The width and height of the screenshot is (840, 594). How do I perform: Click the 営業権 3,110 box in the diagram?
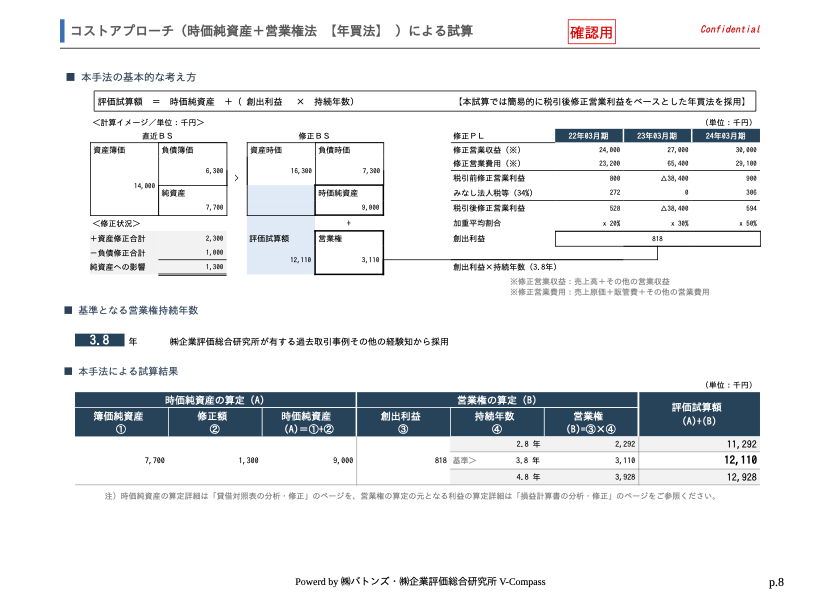coord(349,253)
